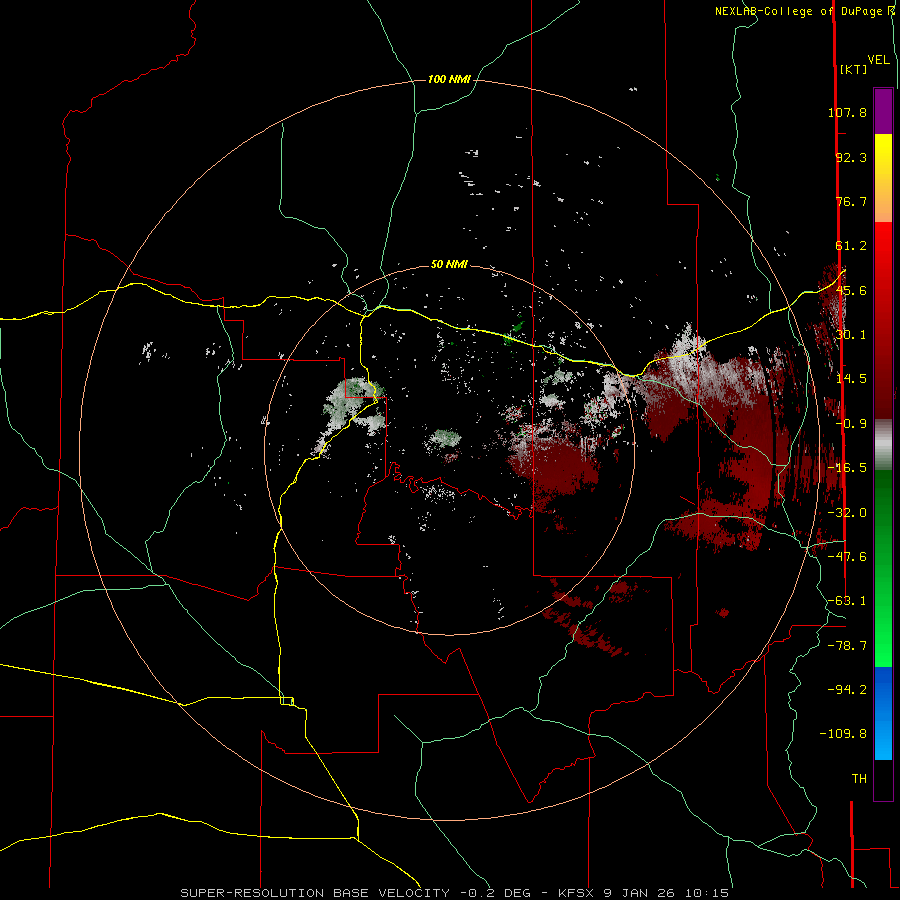This screenshot has width=900, height=900.
Task: Click the bright red segment of the color bar
Action: [x=883, y=253]
